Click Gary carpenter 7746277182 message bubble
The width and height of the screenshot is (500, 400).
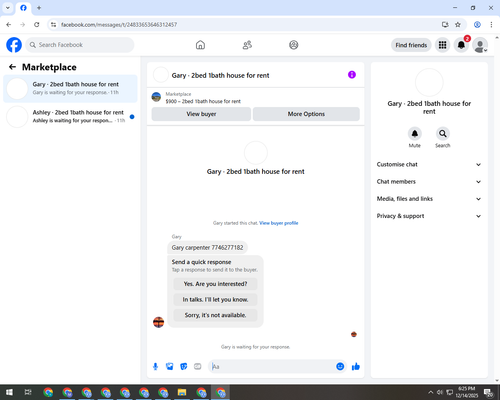tap(207, 247)
